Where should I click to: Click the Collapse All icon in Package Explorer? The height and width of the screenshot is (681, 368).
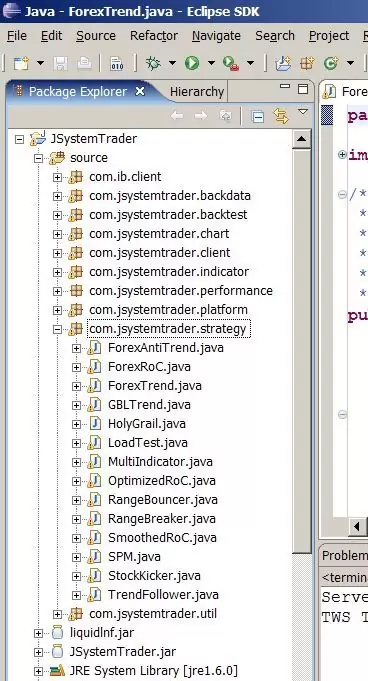click(258, 116)
